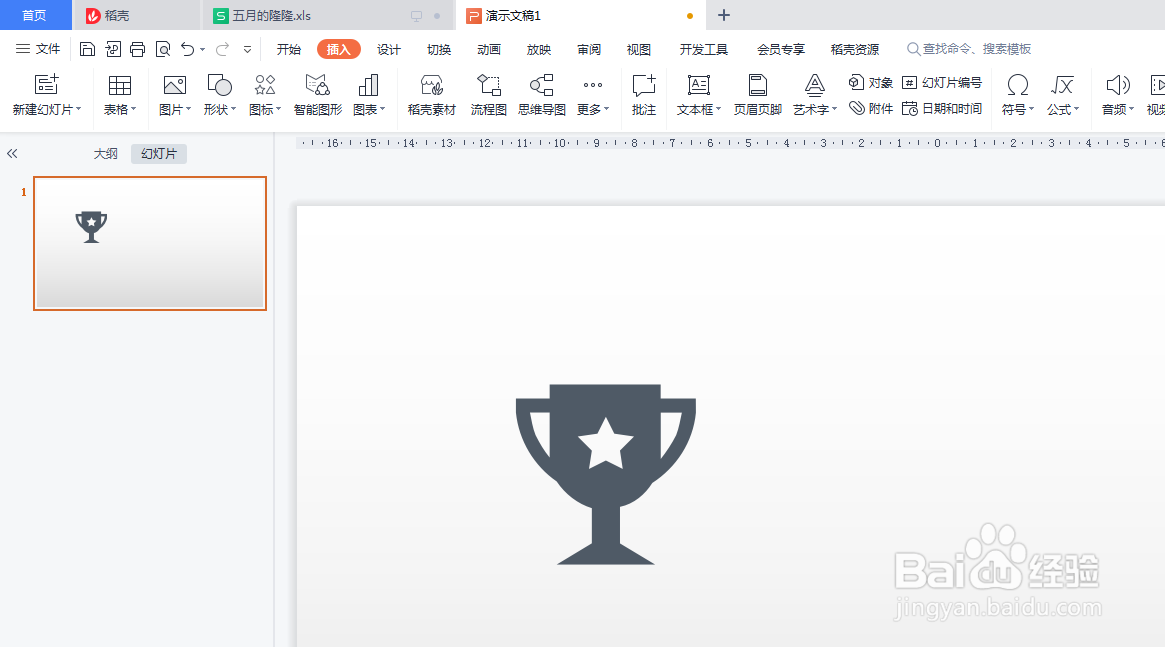The image size is (1165, 647).
Task: Switch panel to 大纲 outline view
Action: click(106, 154)
